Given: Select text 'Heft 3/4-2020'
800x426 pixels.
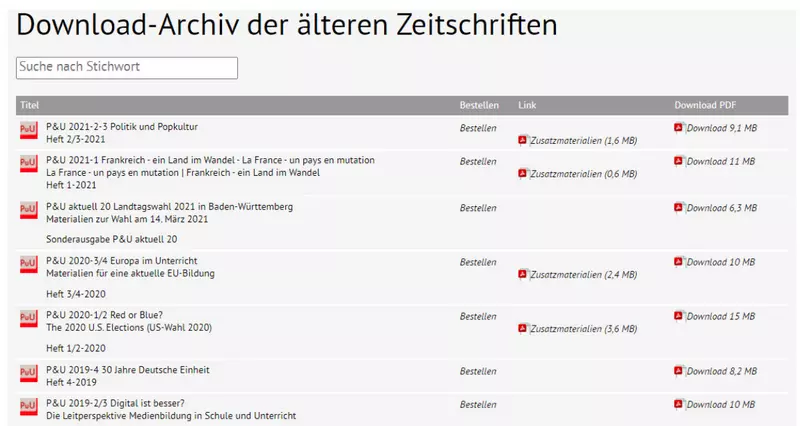Looking at the screenshot, I should click(x=76, y=294).
